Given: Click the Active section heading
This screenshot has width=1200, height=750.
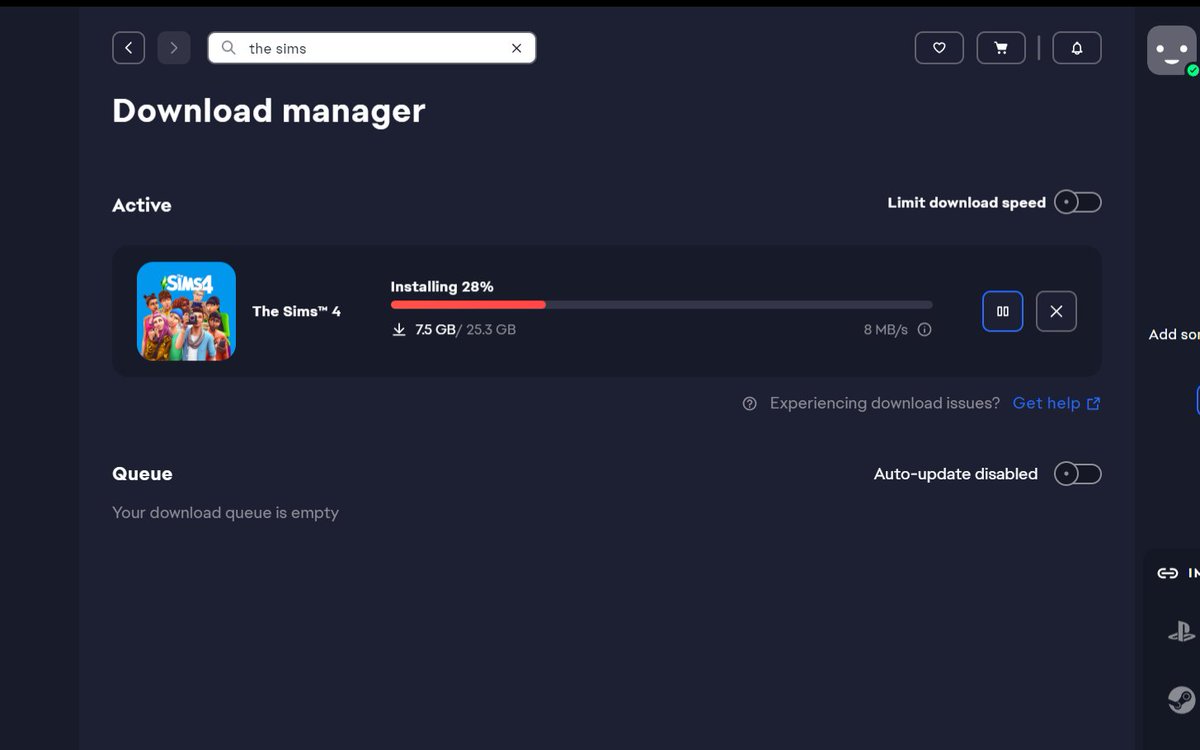Looking at the screenshot, I should (x=142, y=205).
